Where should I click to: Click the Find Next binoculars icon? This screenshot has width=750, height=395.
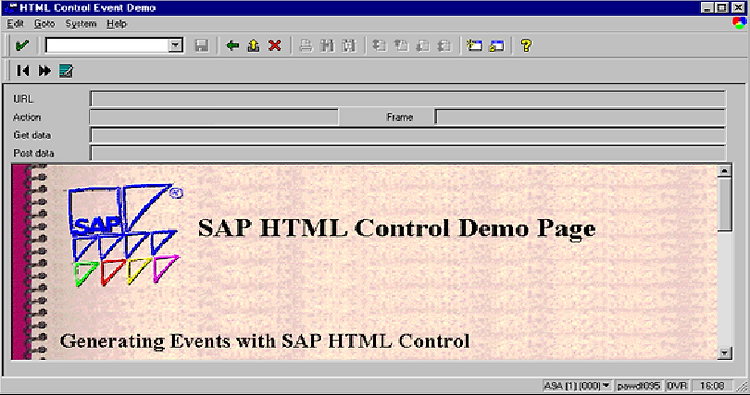click(x=349, y=45)
